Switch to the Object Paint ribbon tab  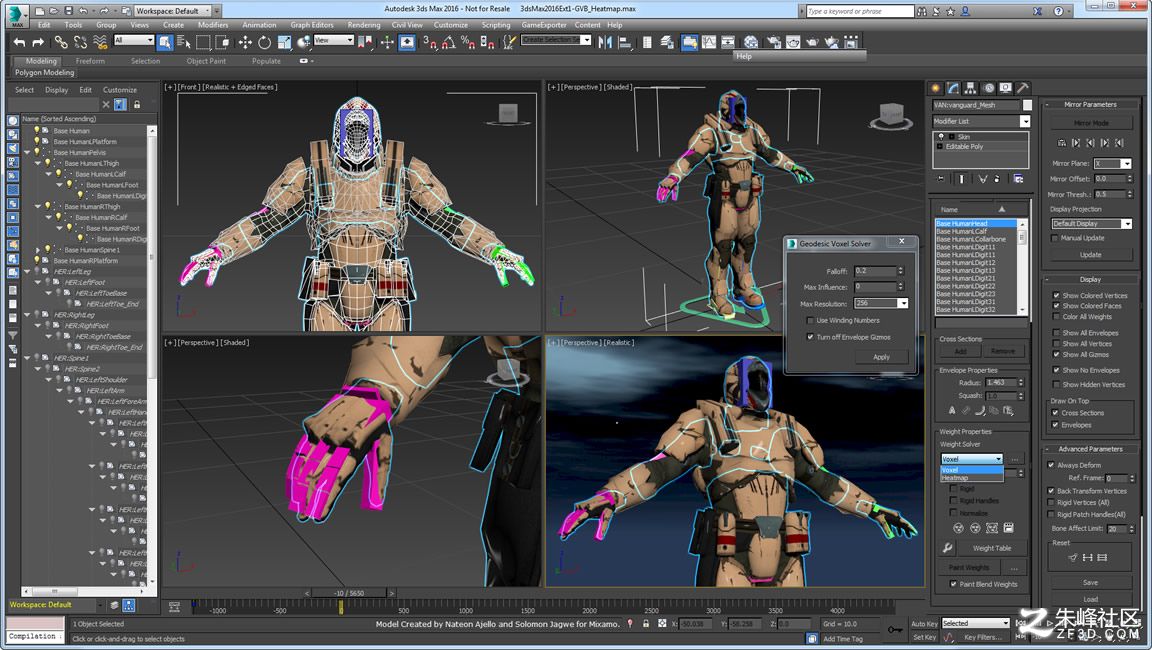pos(206,61)
